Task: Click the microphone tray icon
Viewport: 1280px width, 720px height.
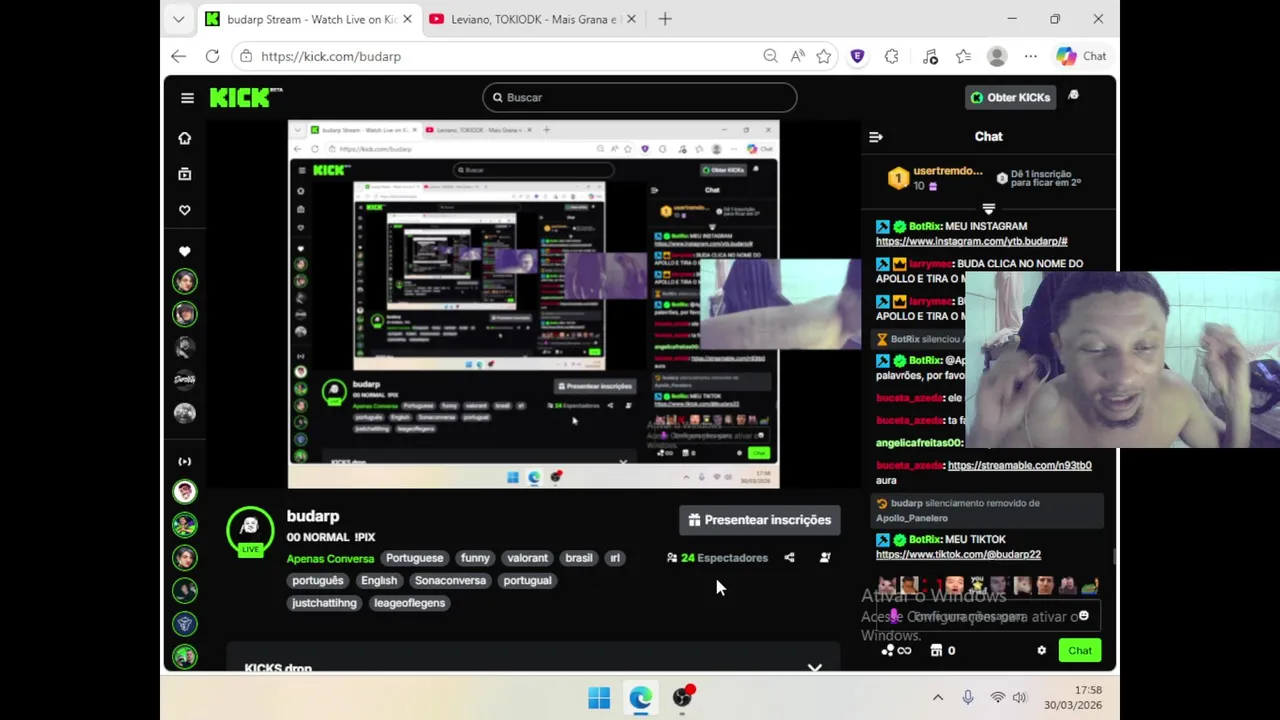Action: pos(968,698)
